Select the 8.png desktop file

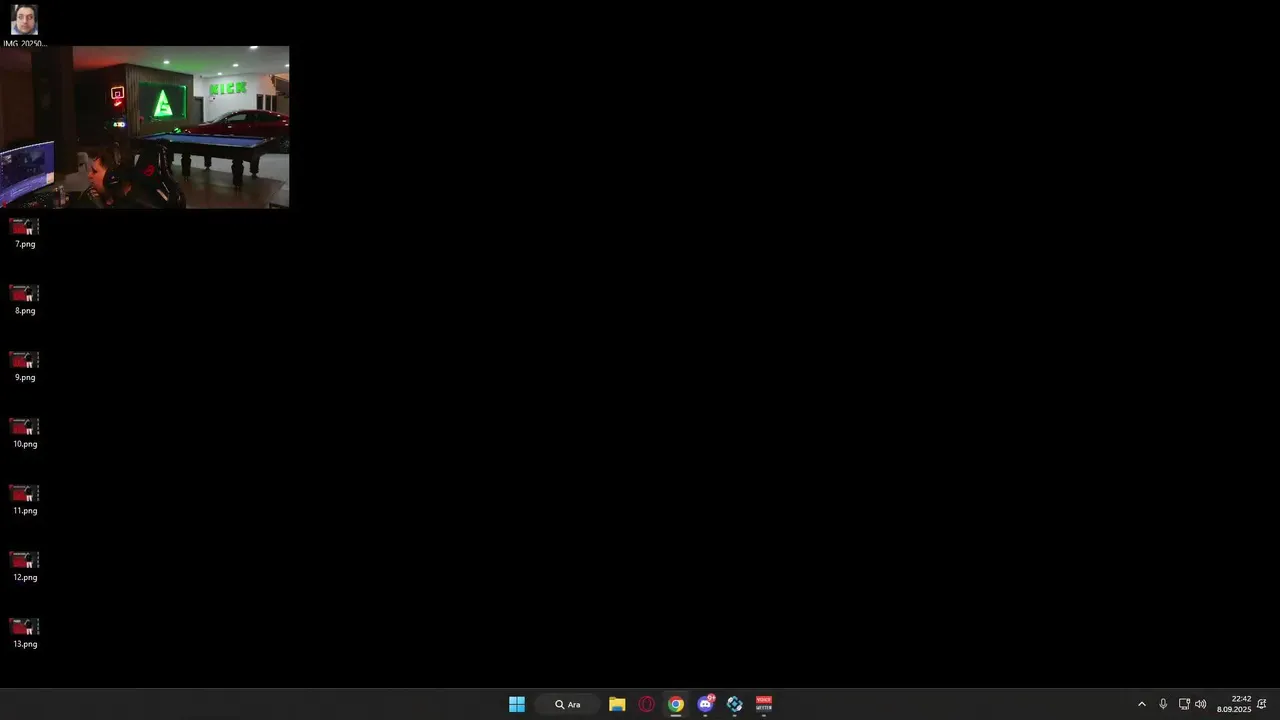tap(25, 300)
